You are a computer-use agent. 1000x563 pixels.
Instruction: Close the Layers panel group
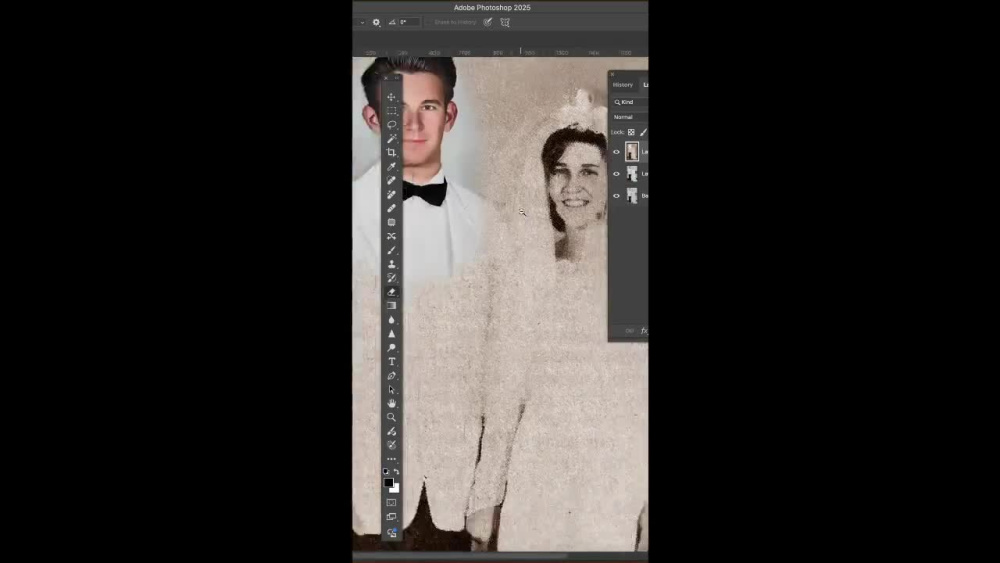coord(612,74)
